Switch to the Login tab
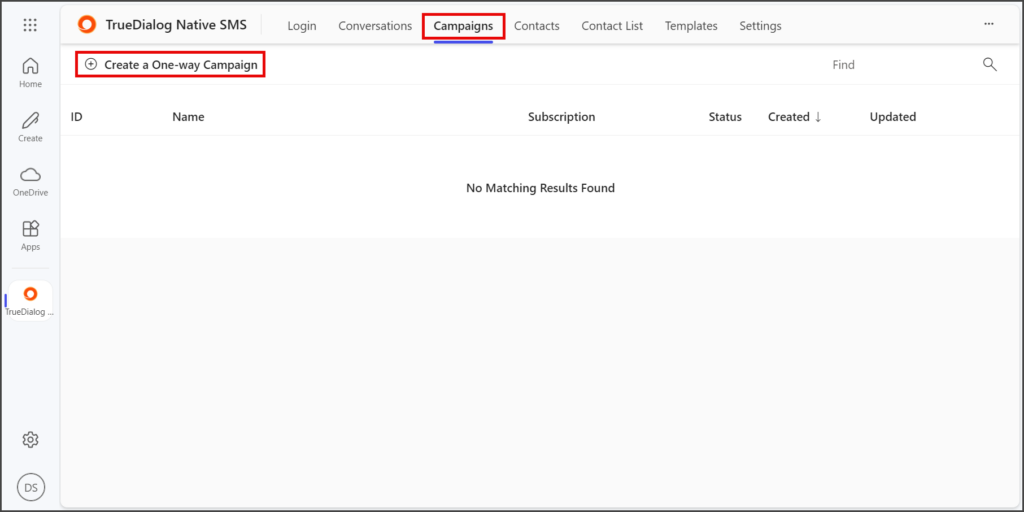The width and height of the screenshot is (1024, 512). [x=302, y=26]
